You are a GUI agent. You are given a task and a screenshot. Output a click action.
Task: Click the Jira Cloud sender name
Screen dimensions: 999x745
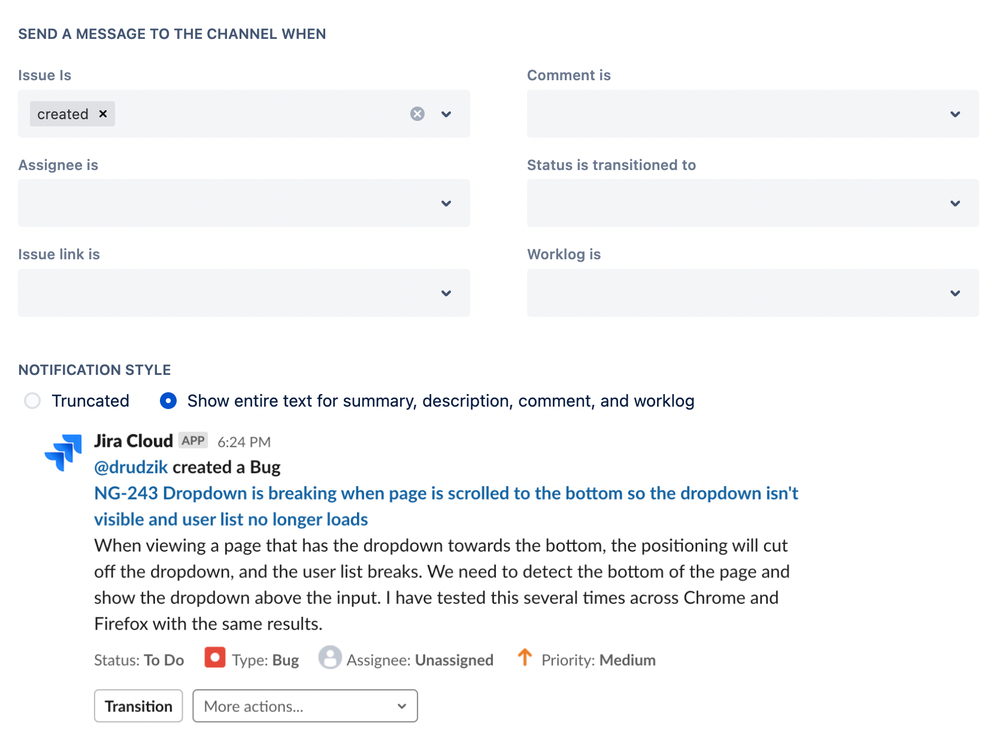(134, 441)
